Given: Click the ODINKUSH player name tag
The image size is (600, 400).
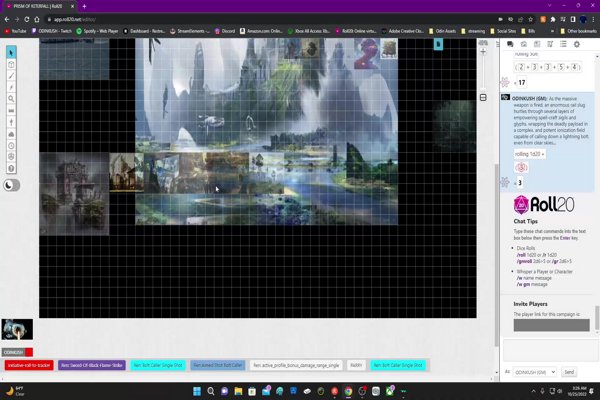Looking at the screenshot, I should tap(13, 352).
